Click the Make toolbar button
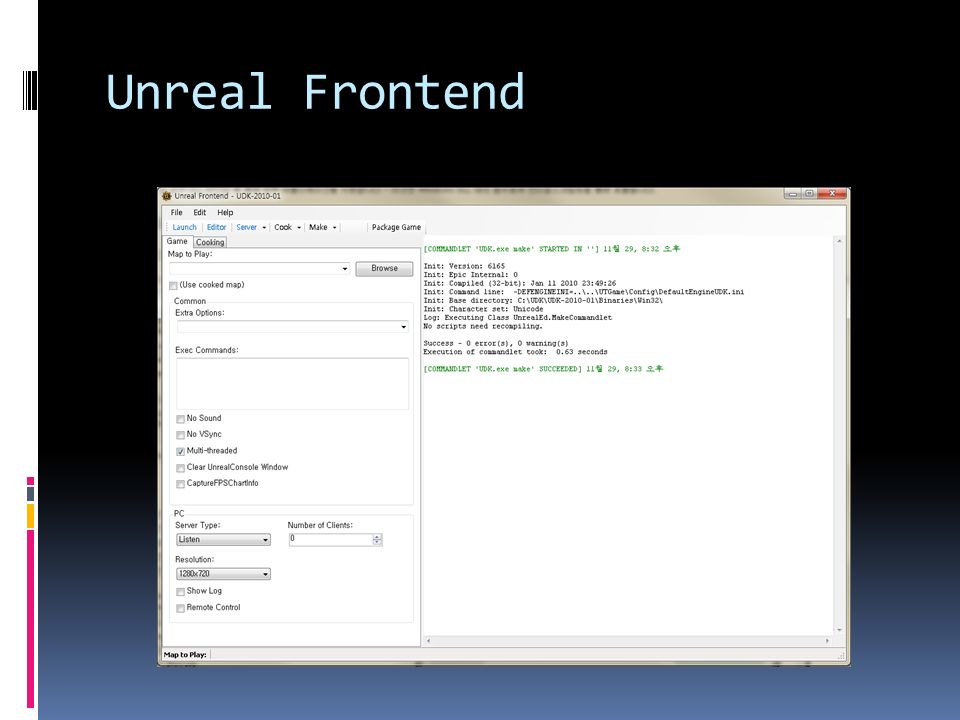960x720 pixels. point(318,227)
